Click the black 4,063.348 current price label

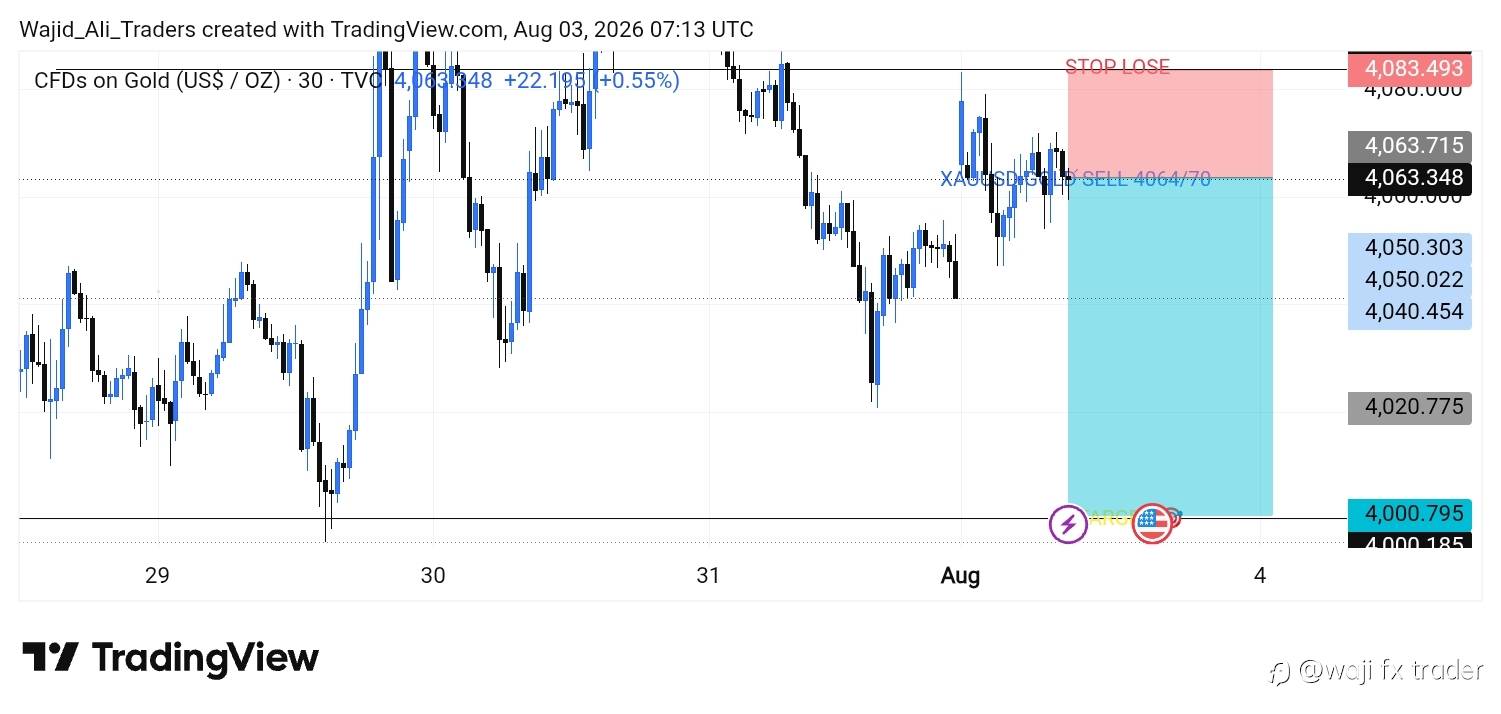[1410, 178]
